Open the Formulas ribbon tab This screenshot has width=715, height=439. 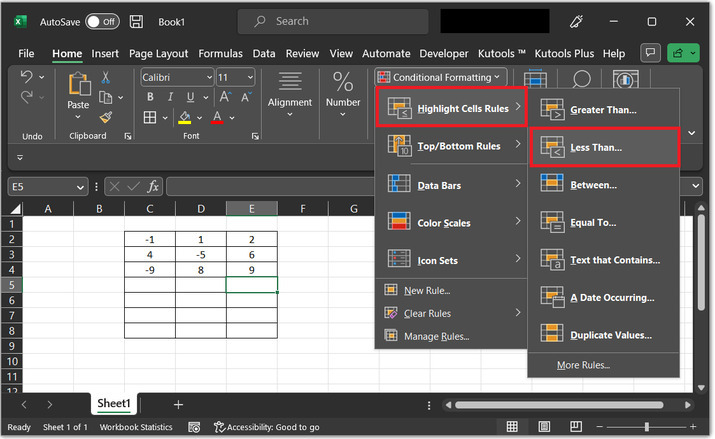pyautogui.click(x=220, y=53)
